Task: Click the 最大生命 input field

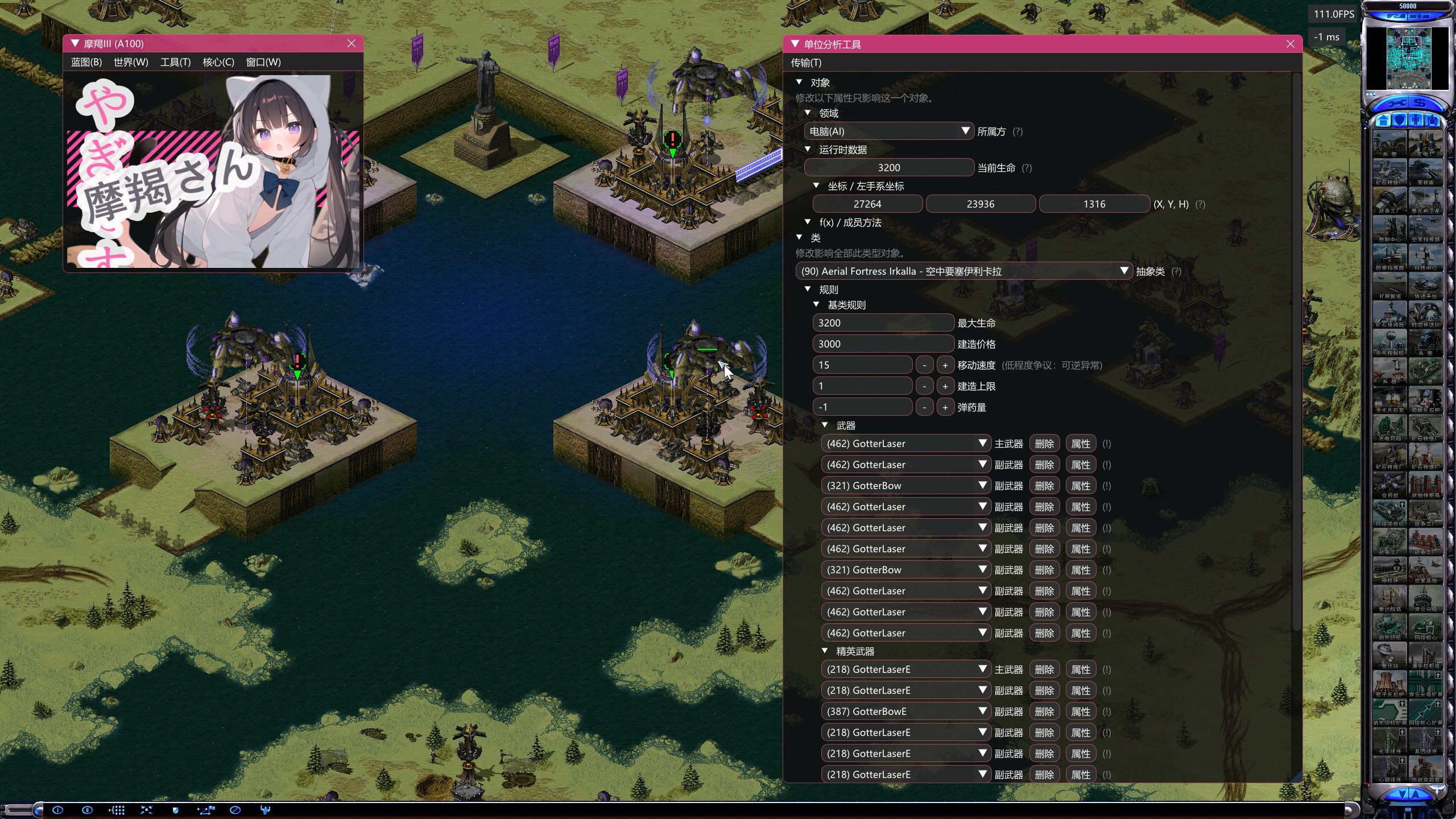Action: (883, 323)
